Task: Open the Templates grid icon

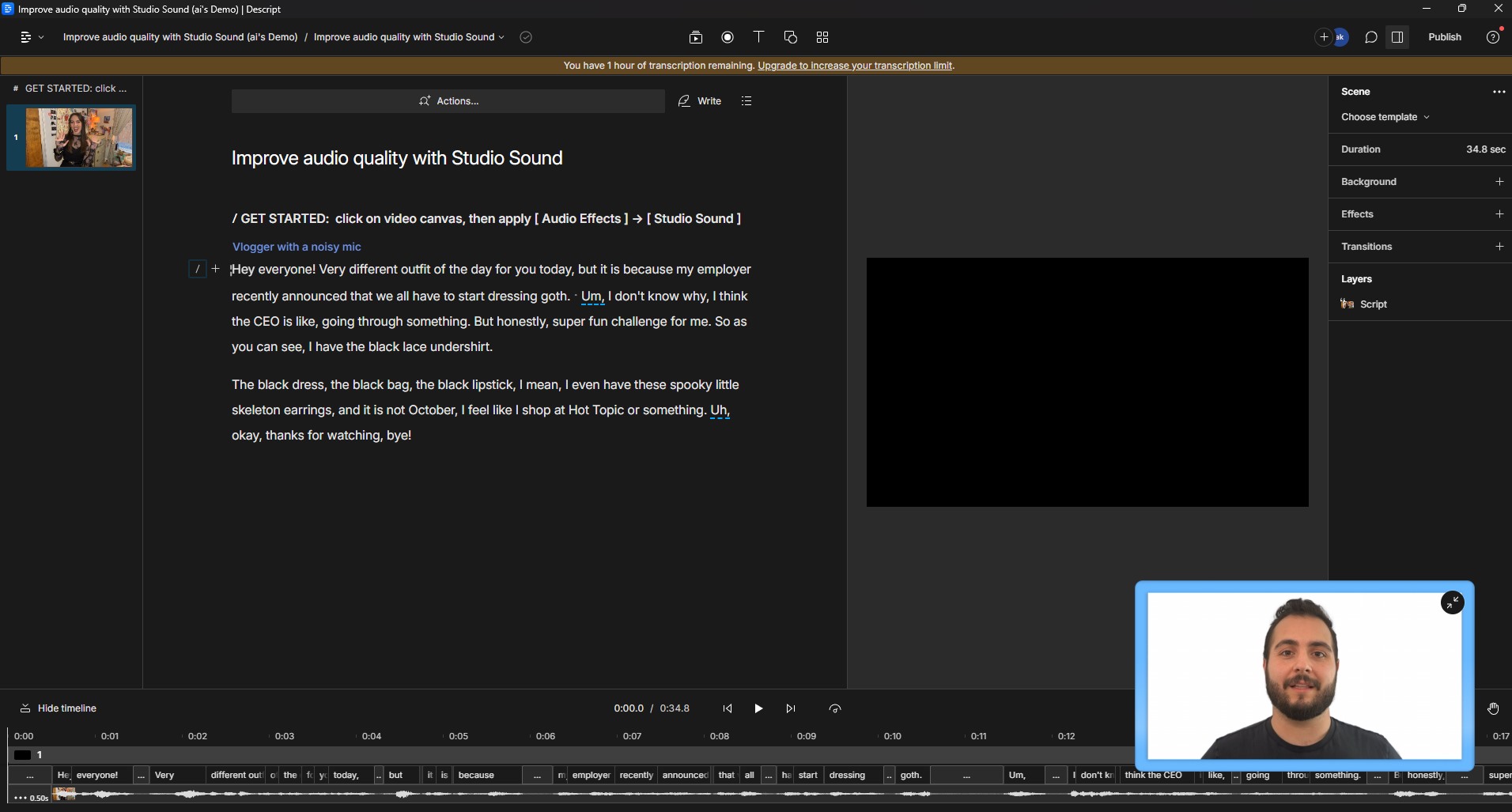Action: point(822,37)
